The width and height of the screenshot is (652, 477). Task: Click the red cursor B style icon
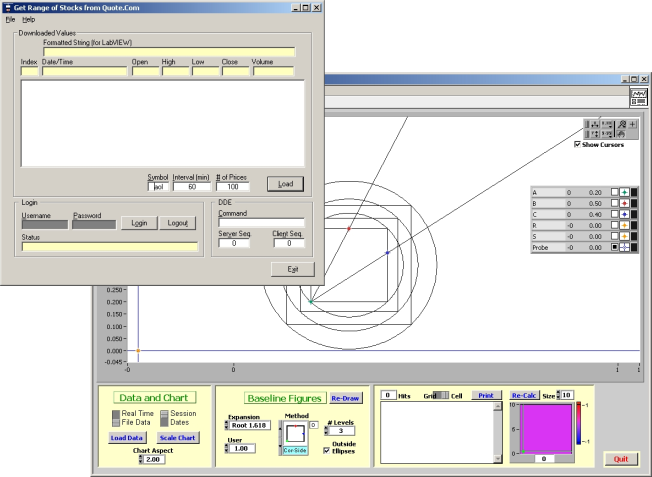[623, 202]
